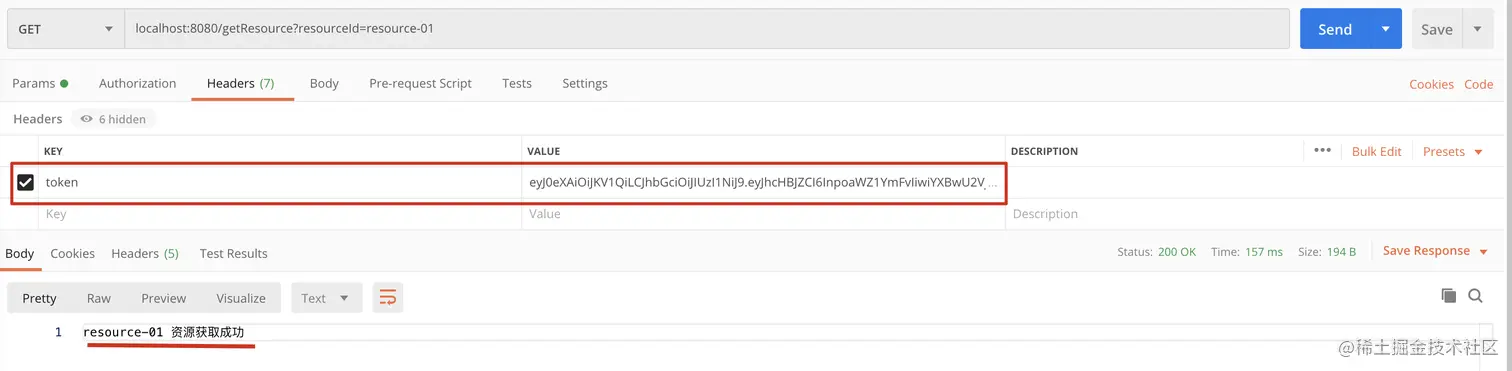Click the request URL field
This screenshot has width=1512, height=371.
point(707,29)
